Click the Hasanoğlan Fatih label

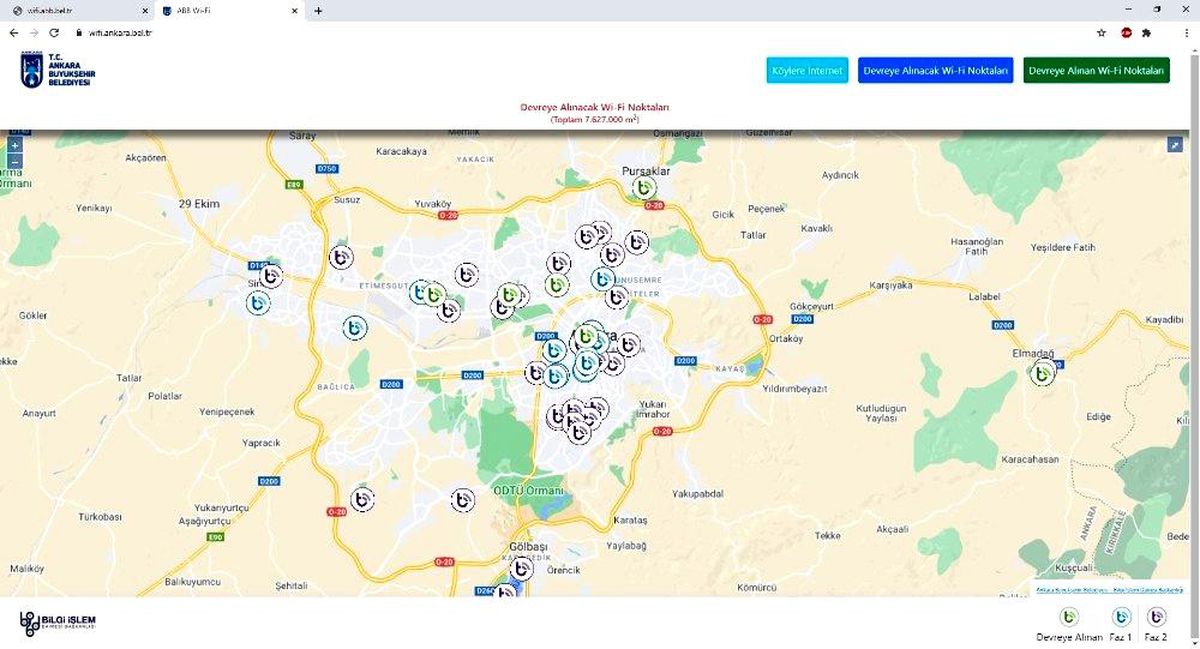click(976, 247)
